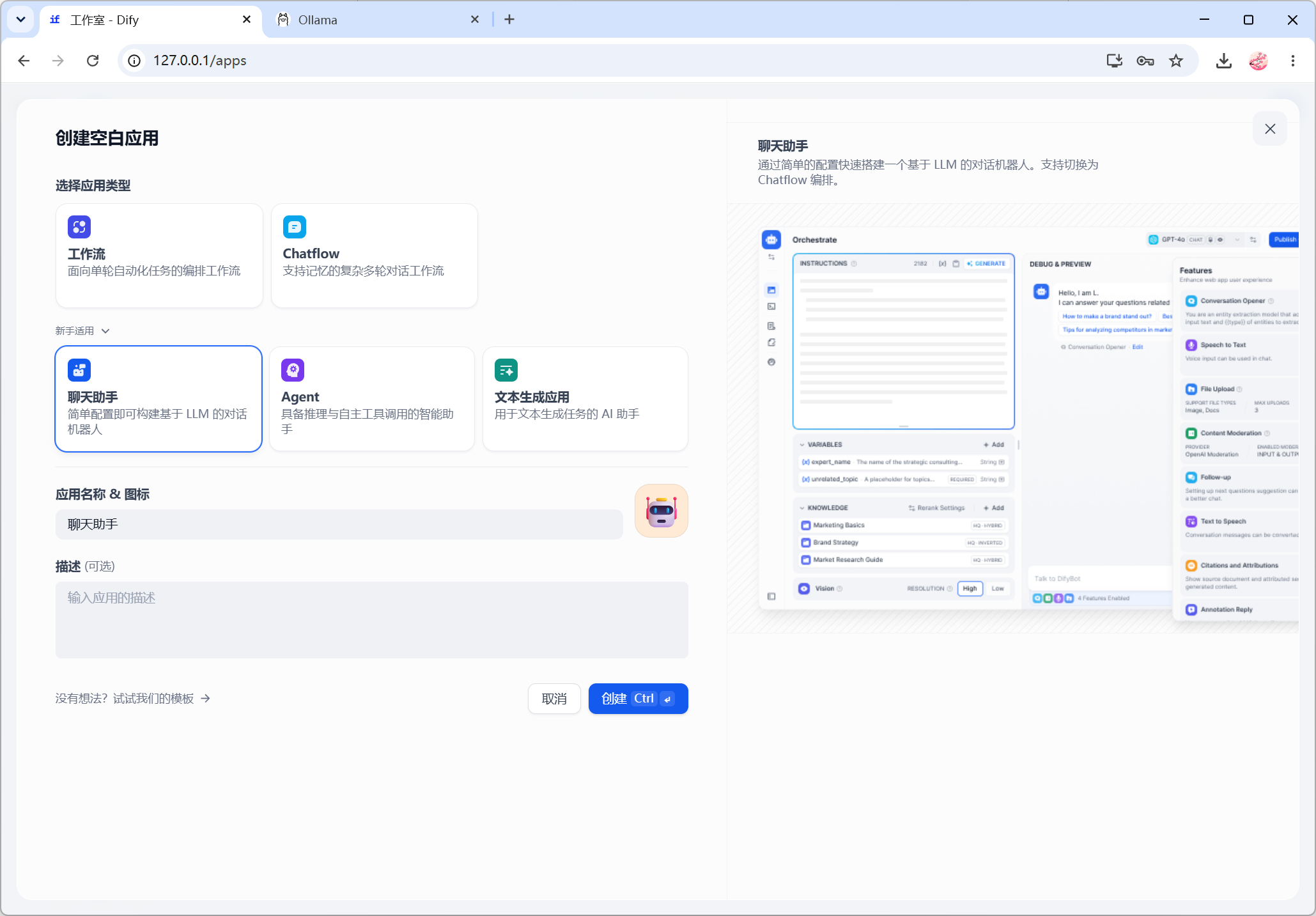Bookmark this page with star icon
Screen dimensions: 1316x916
1176,61
